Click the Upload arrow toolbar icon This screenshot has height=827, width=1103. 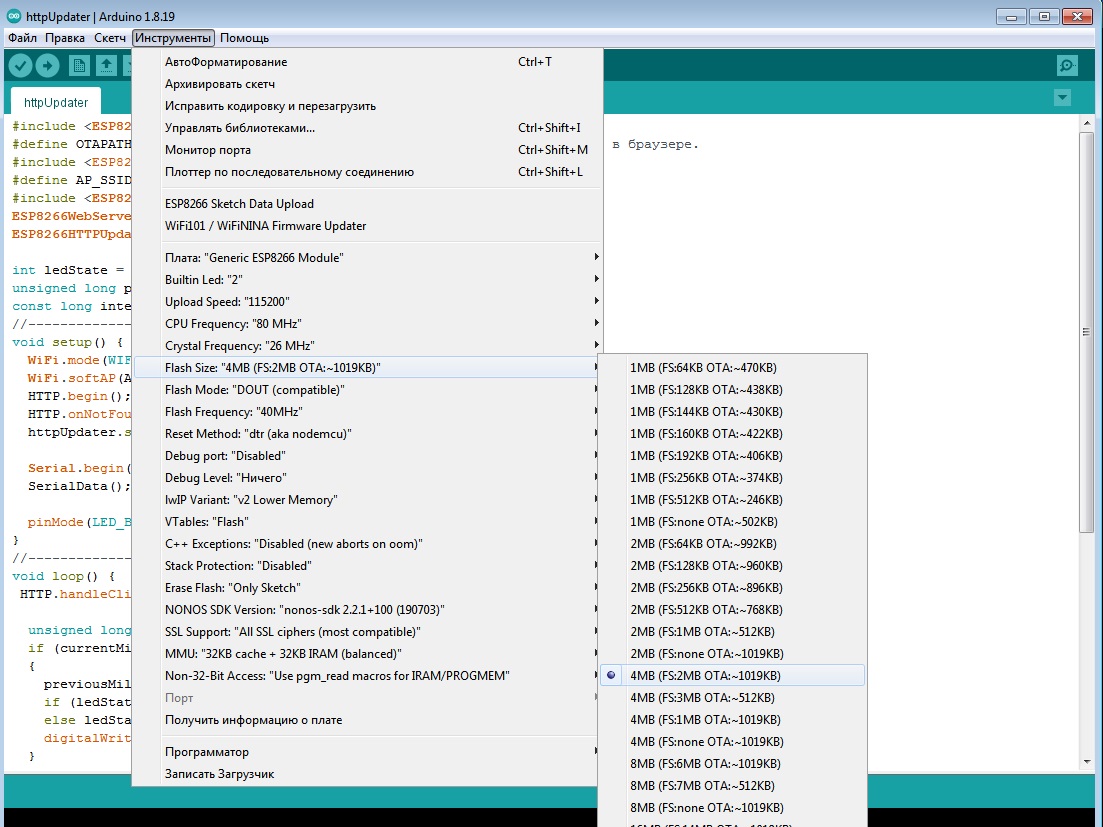[x=47, y=66]
